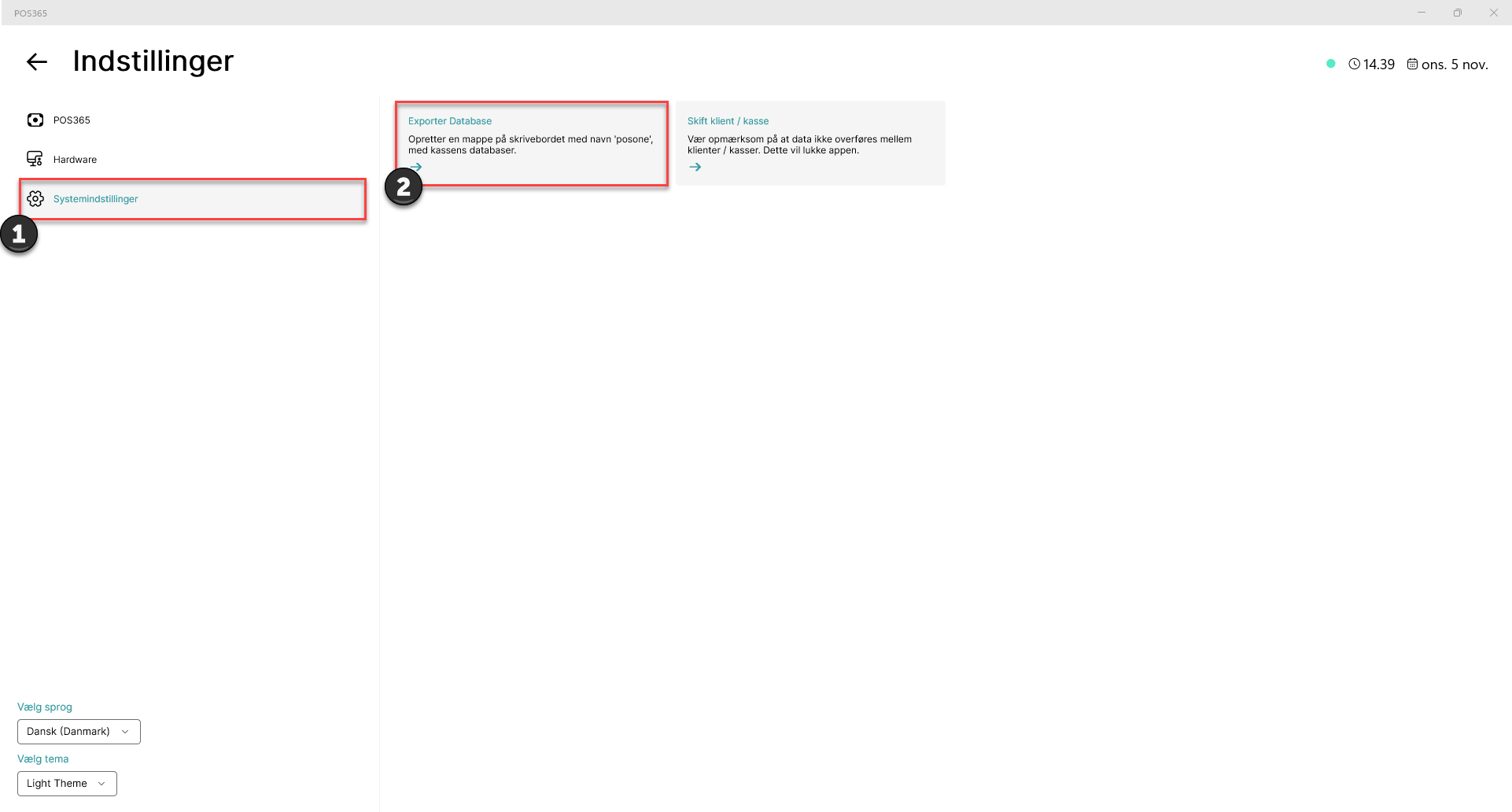Go back using the left arrow
This screenshot has width=1512, height=812.
pos(37,62)
